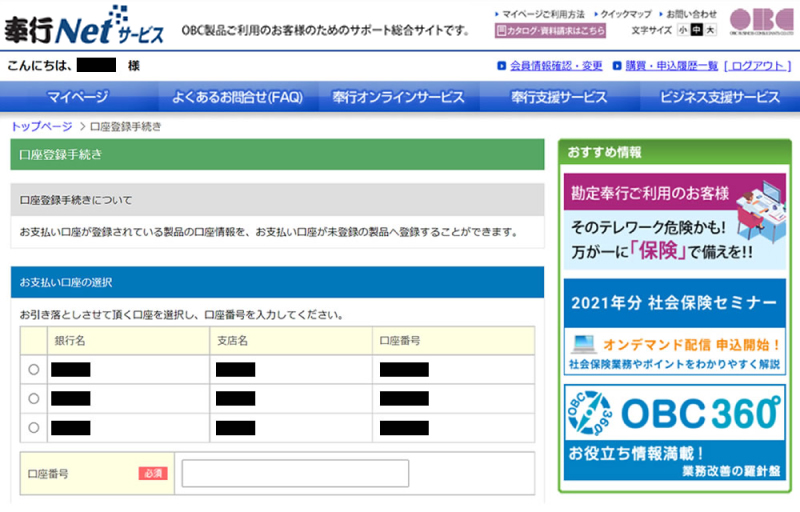Click カタログ・資料請求はこちら button
This screenshot has width=800, height=512.
click(x=550, y=31)
